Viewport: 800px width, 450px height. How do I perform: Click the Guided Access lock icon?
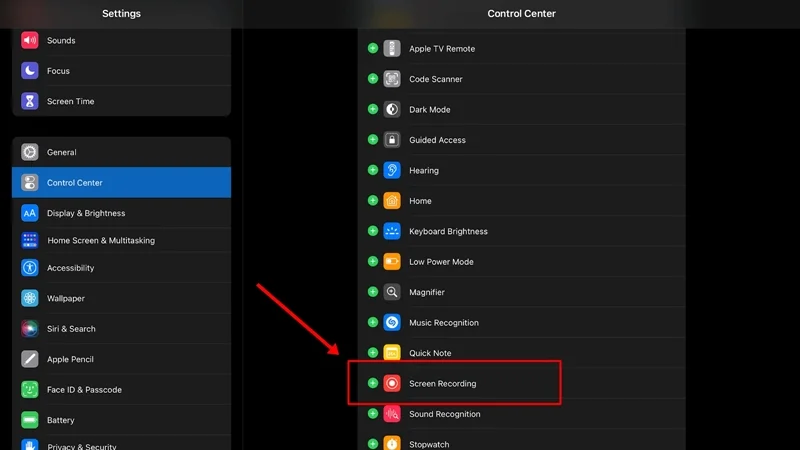[392, 140]
